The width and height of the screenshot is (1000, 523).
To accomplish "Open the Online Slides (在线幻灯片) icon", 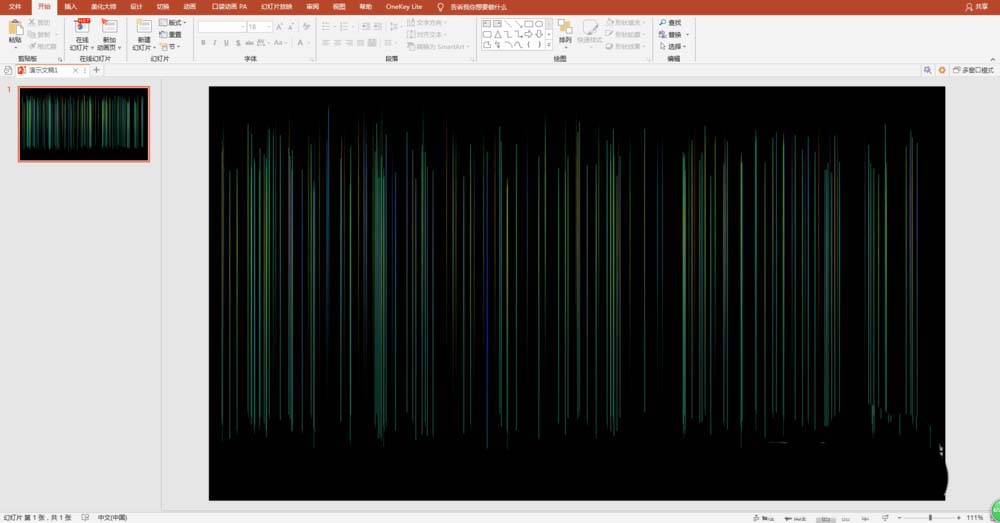I will [82, 27].
